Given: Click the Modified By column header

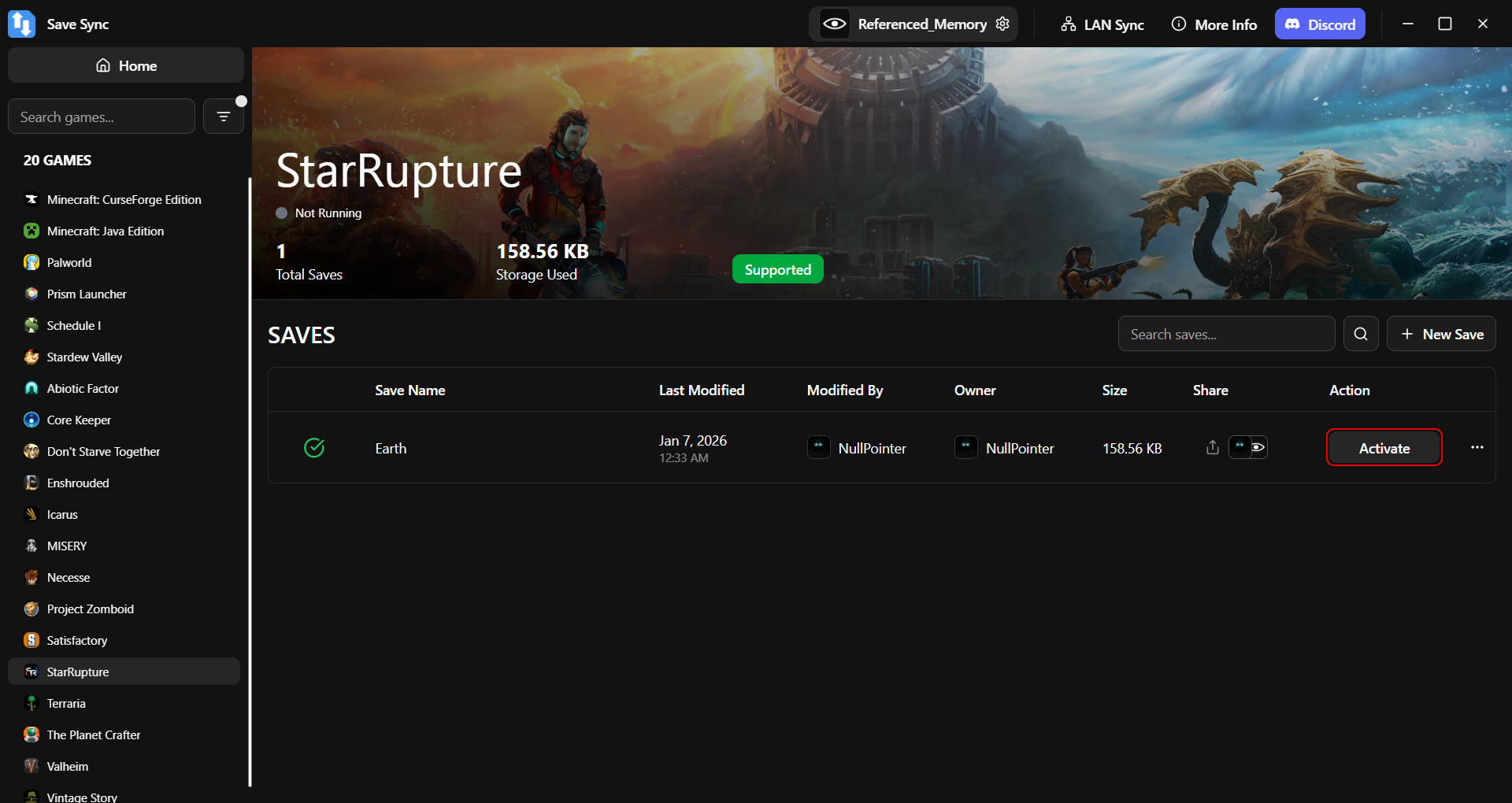Looking at the screenshot, I should pyautogui.click(x=845, y=390).
